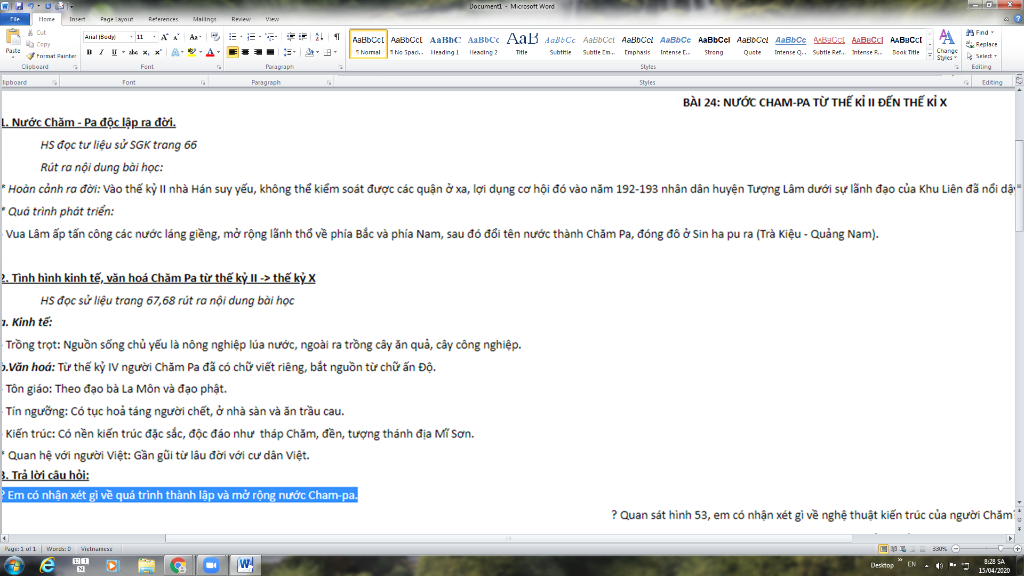This screenshot has height=576, width=1024.
Task: Click the Sort A-Z icon
Action: pyautogui.click(x=319, y=37)
